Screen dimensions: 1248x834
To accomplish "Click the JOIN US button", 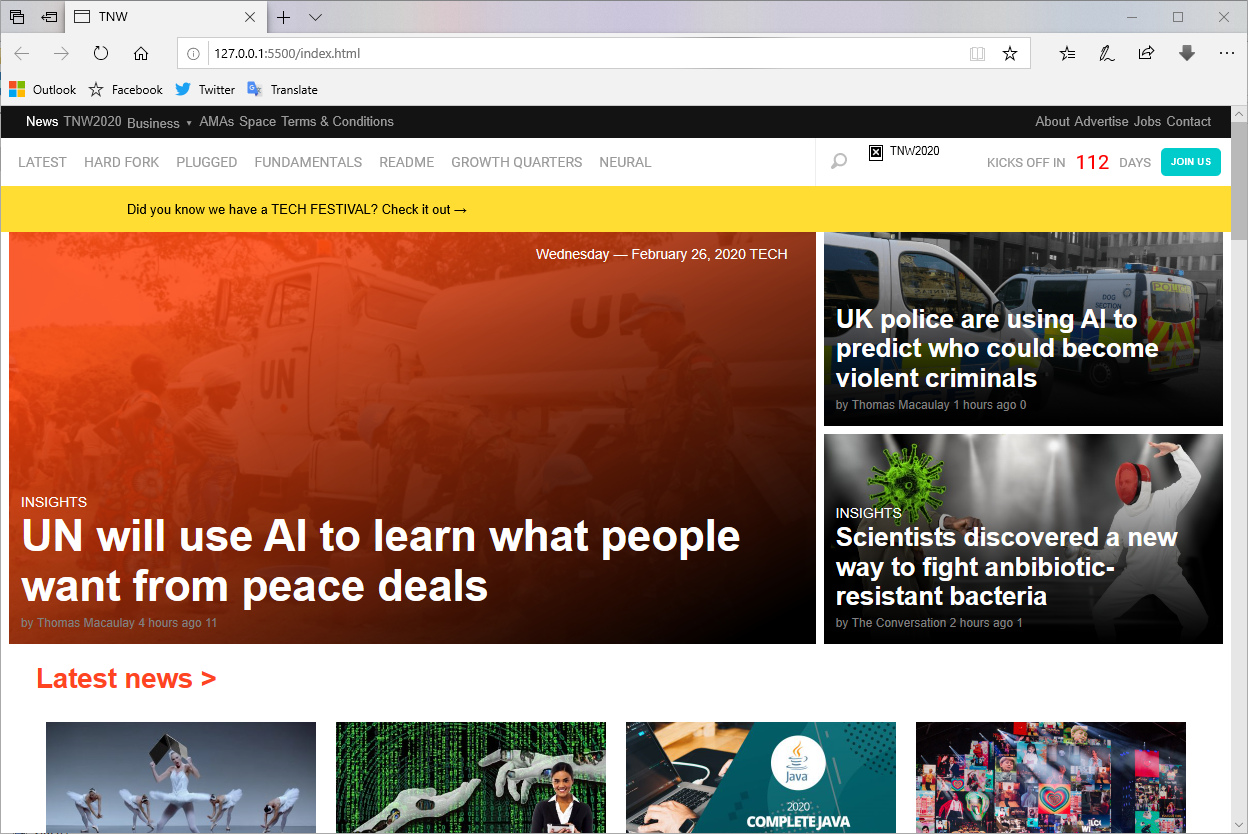I will click(x=1191, y=161).
